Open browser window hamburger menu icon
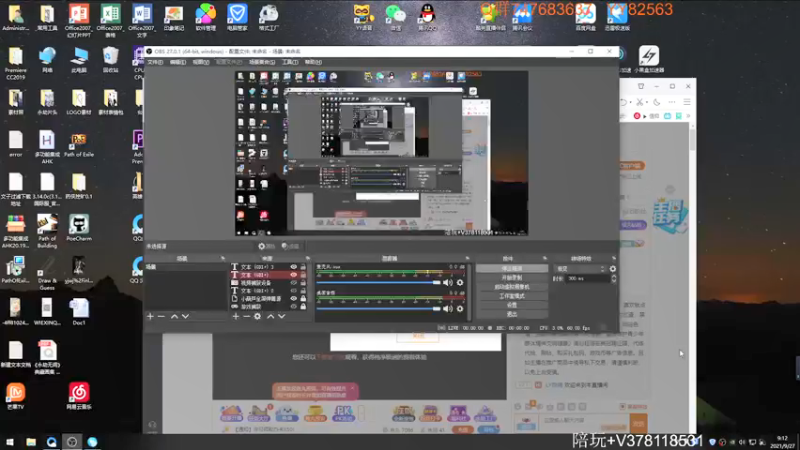 (687, 102)
